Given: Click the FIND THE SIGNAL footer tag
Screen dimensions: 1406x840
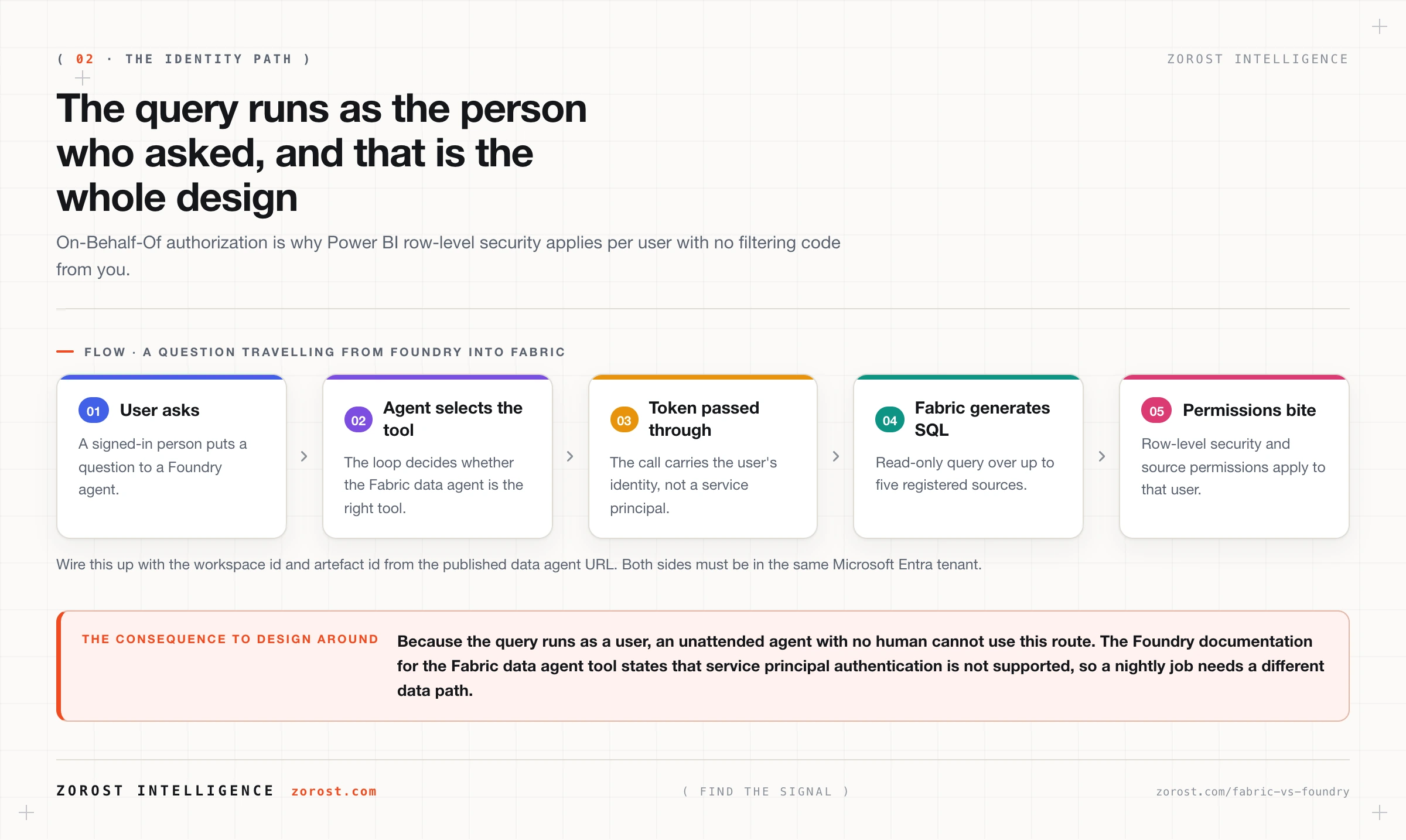Looking at the screenshot, I should pyautogui.click(x=766, y=791).
